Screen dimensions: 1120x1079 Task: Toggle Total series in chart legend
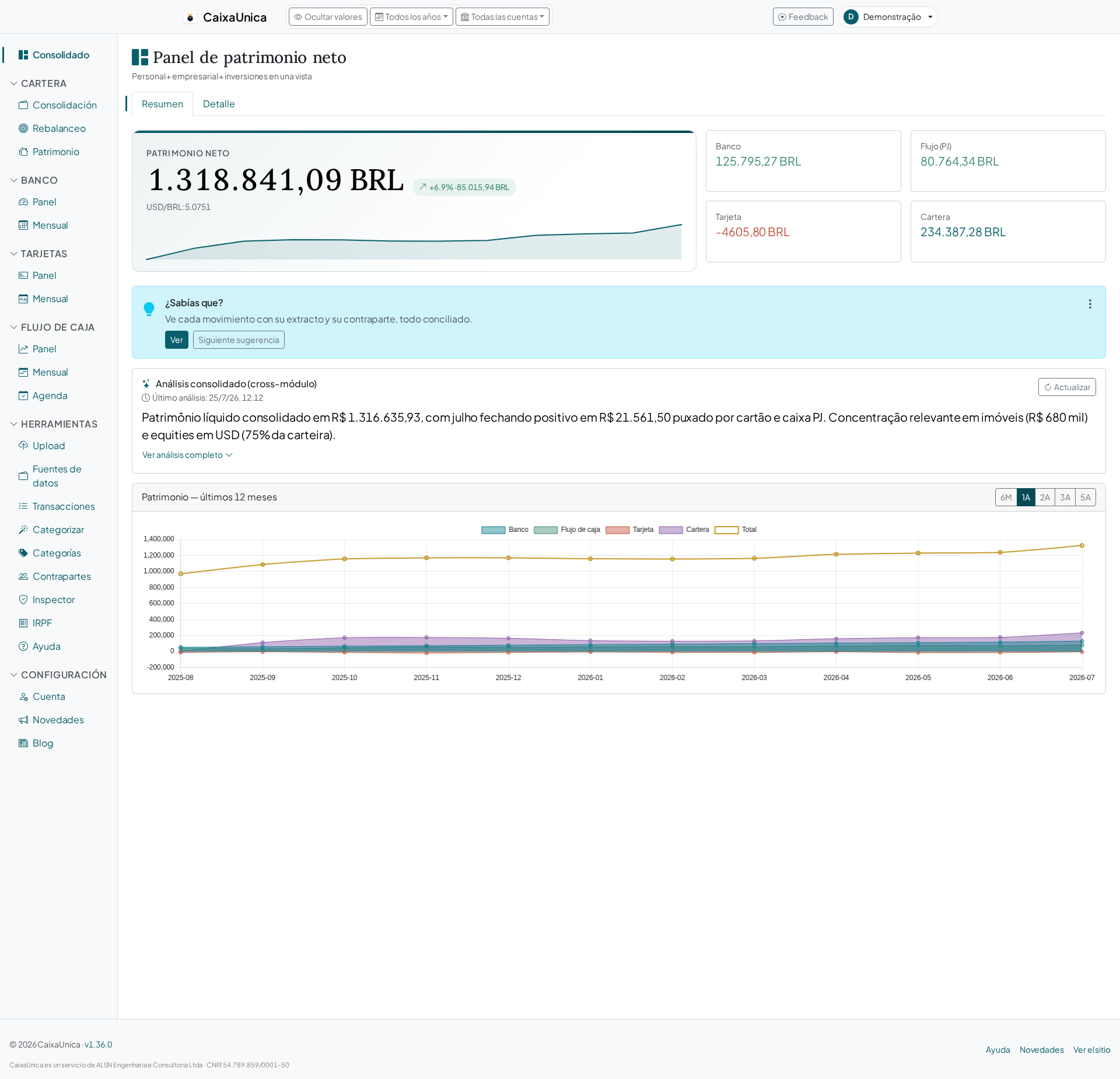(736, 530)
